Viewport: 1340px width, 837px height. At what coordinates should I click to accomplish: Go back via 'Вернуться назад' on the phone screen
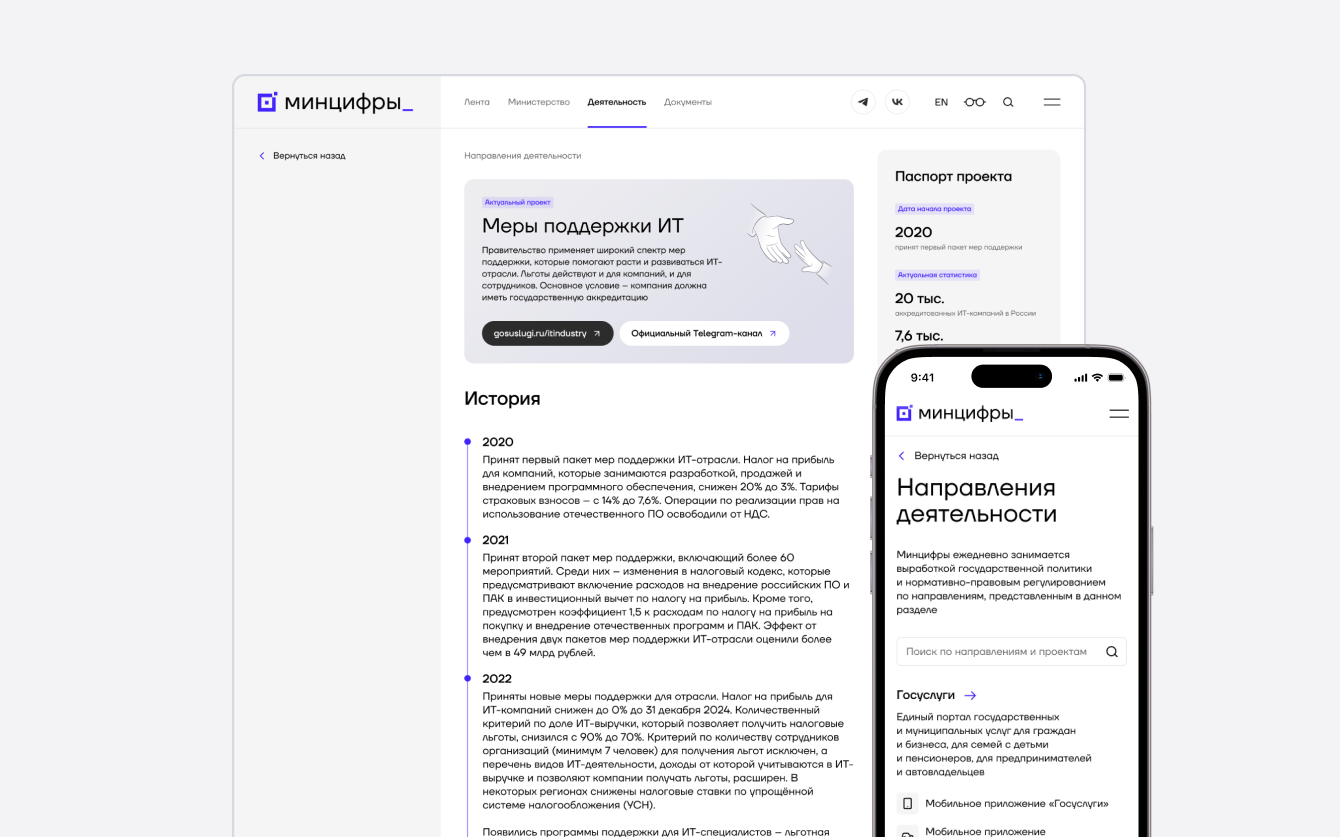(948, 456)
